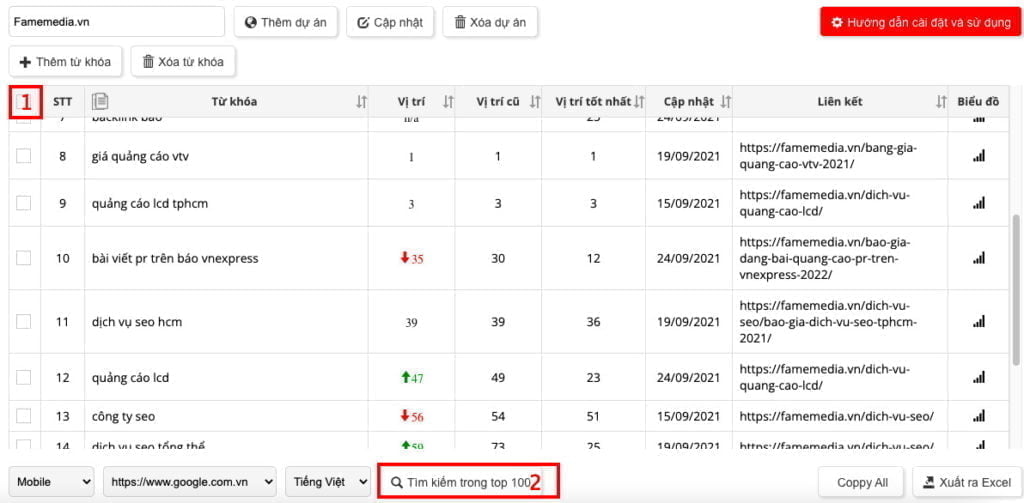This screenshot has height=503, width=1024.
Task: Show chart for 'công ty seo' keyword
Action: click(x=978, y=416)
